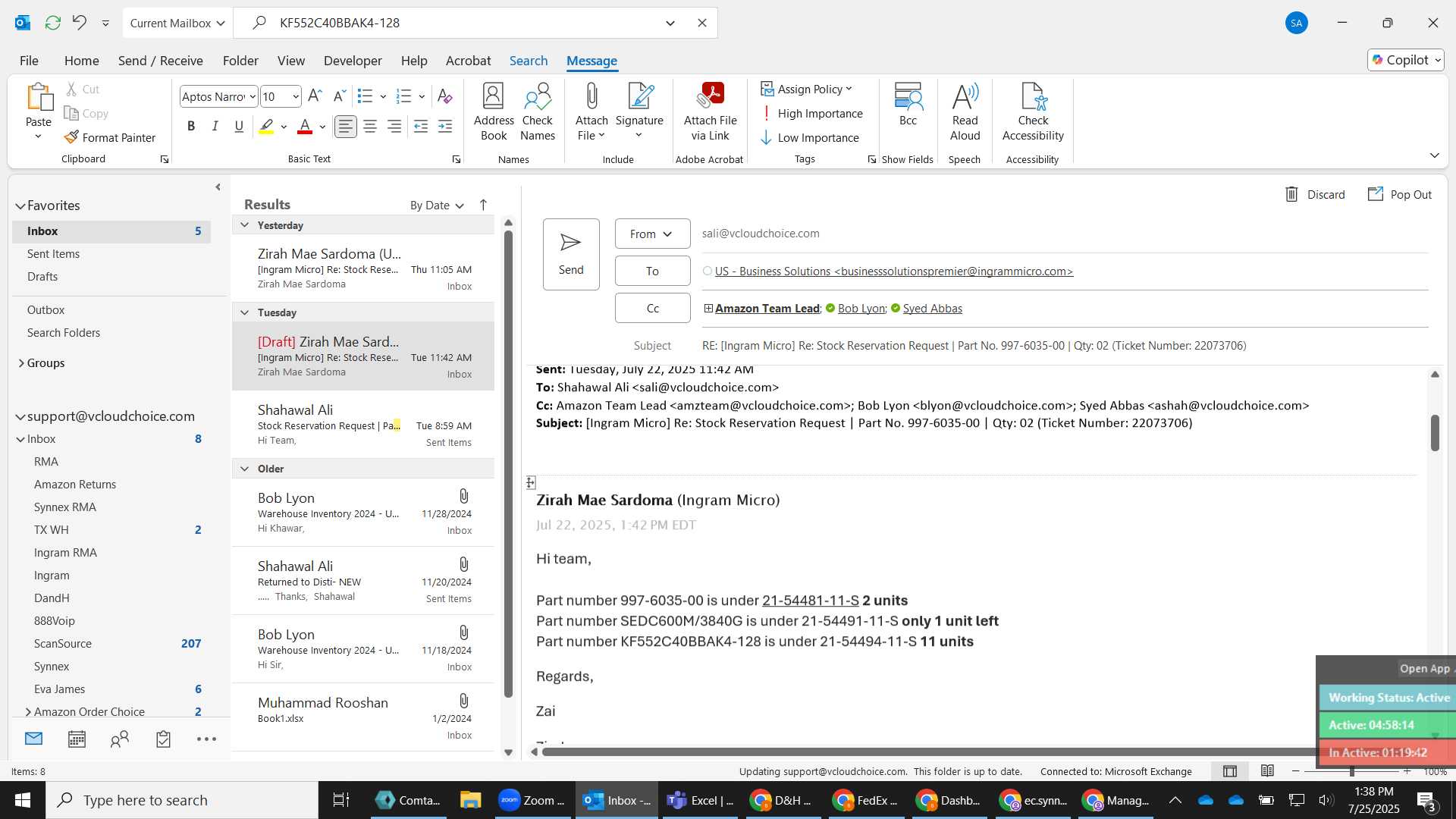
Task: Switch to the Search tab
Action: point(529,61)
